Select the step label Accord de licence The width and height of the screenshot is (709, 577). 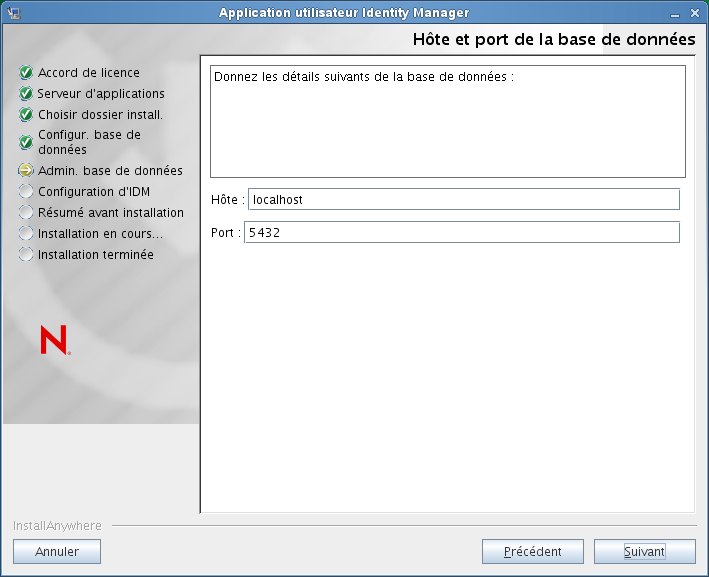pos(89,73)
